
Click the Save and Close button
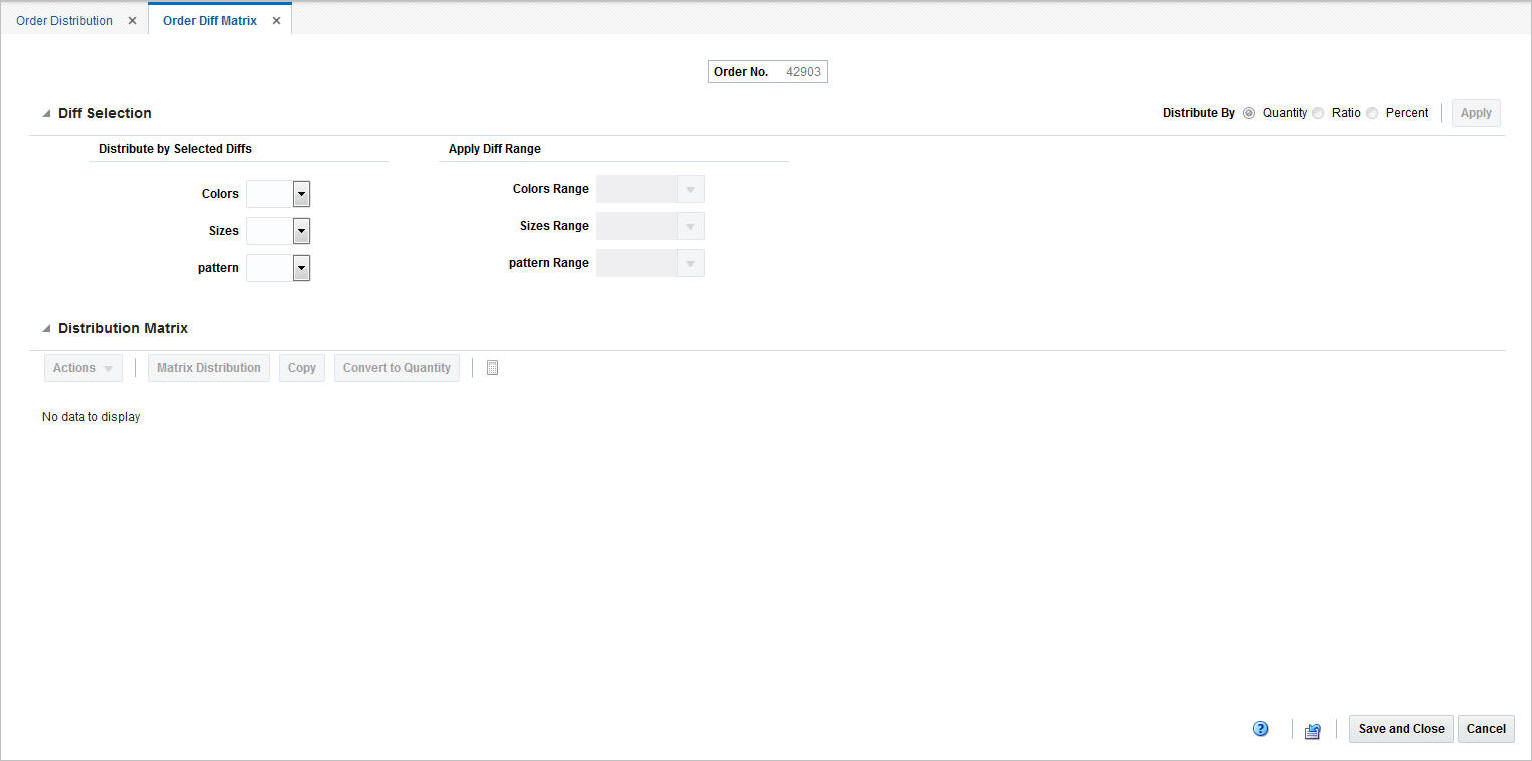(1400, 728)
